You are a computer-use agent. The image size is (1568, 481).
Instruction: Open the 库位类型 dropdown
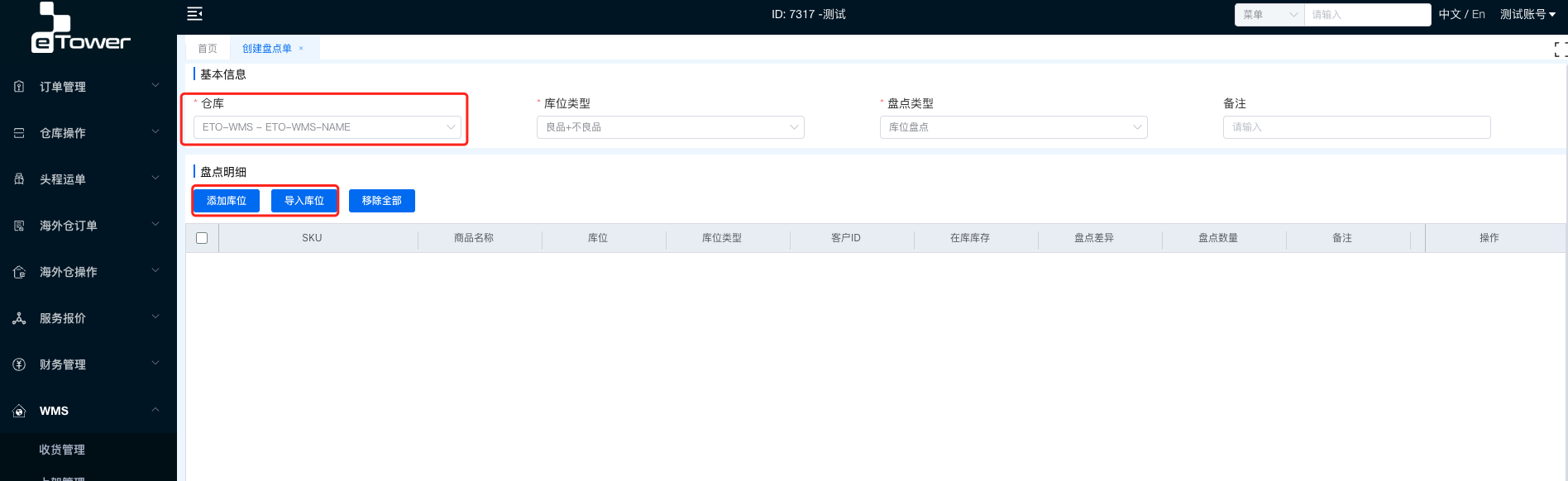(x=670, y=127)
